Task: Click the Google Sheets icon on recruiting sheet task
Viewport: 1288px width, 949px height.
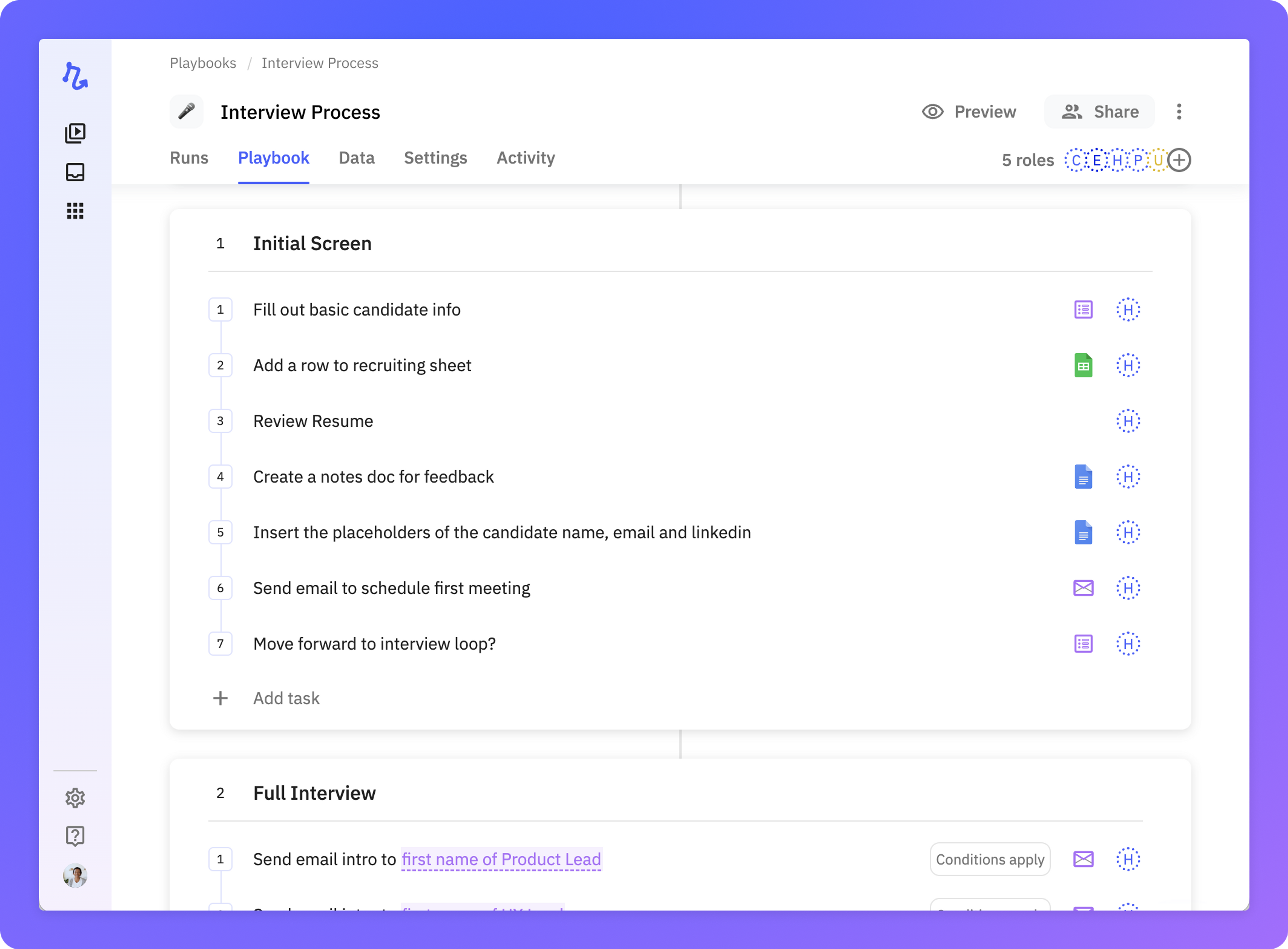Action: click(x=1083, y=365)
